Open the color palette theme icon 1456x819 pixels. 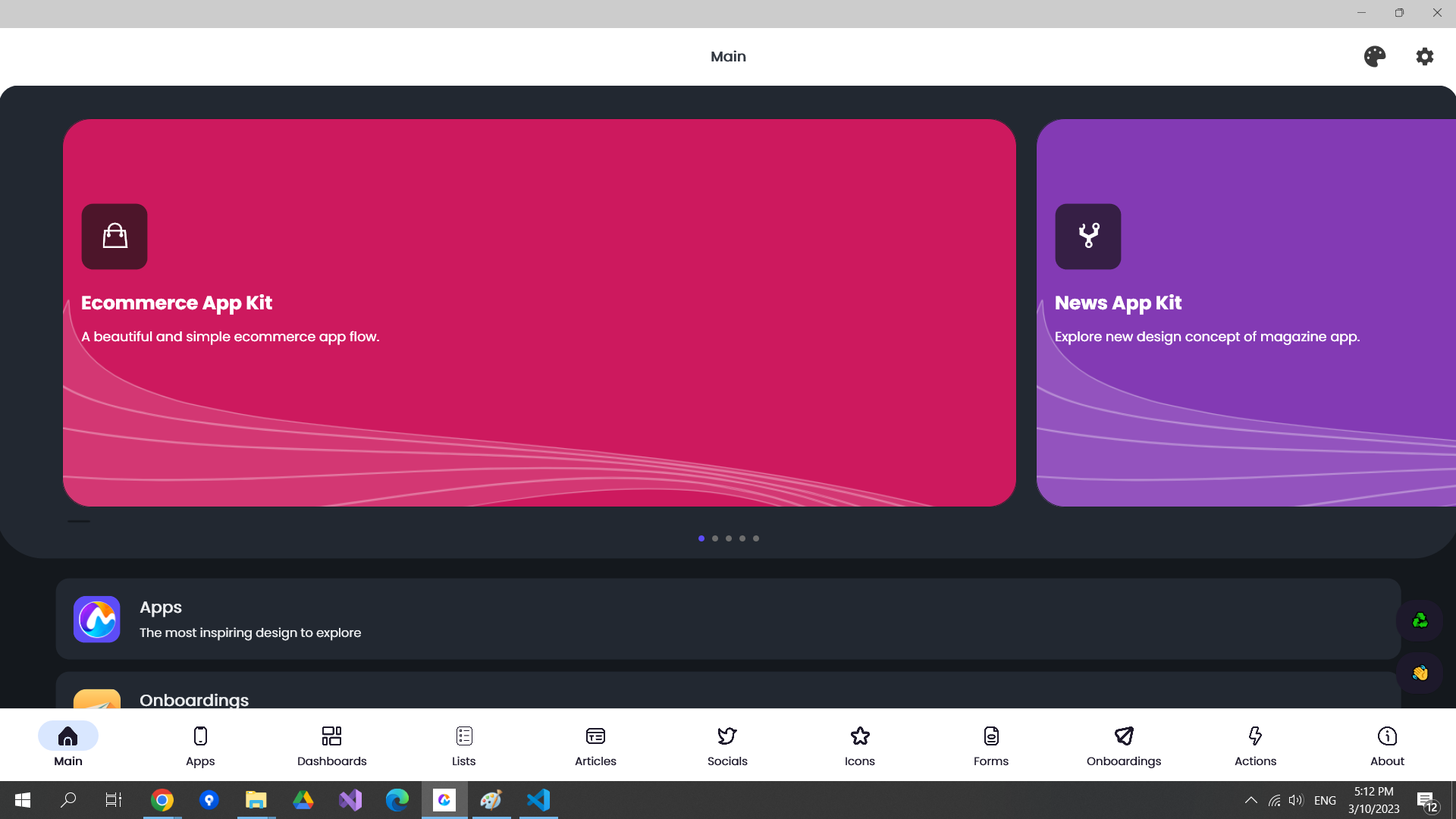point(1374,57)
